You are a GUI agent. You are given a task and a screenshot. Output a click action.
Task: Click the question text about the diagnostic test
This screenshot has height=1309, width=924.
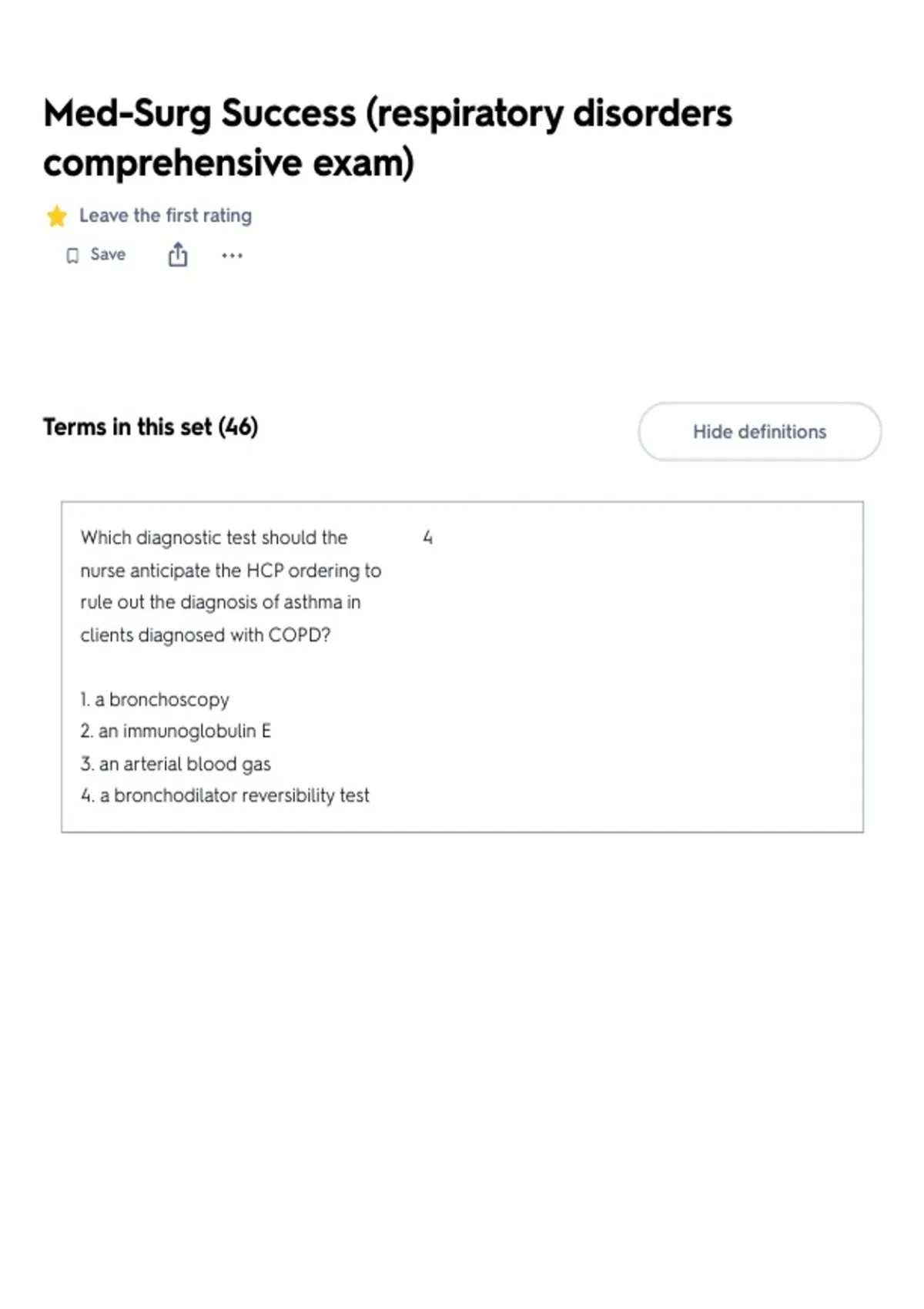(x=231, y=587)
